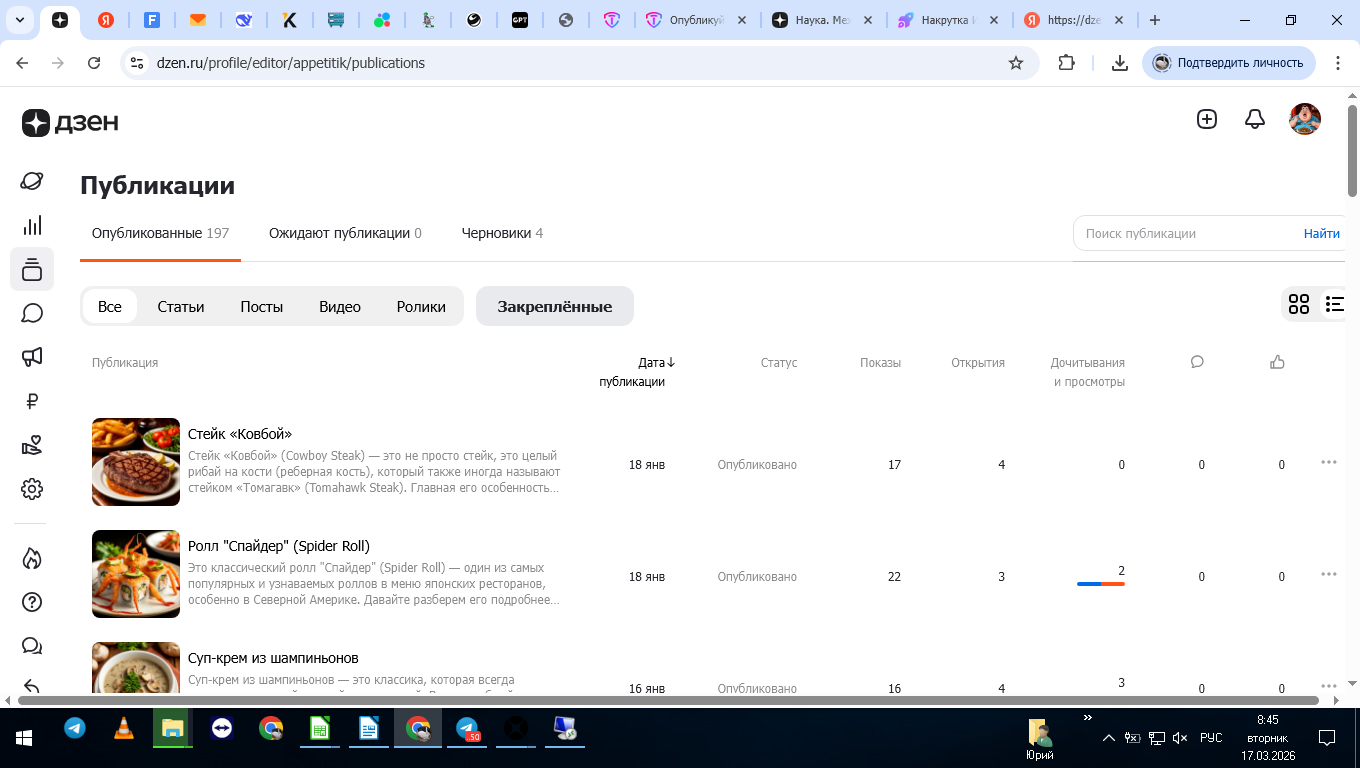This screenshot has height=768, width=1360.
Task: Open the browser extensions puzzle icon
Action: click(1066, 63)
